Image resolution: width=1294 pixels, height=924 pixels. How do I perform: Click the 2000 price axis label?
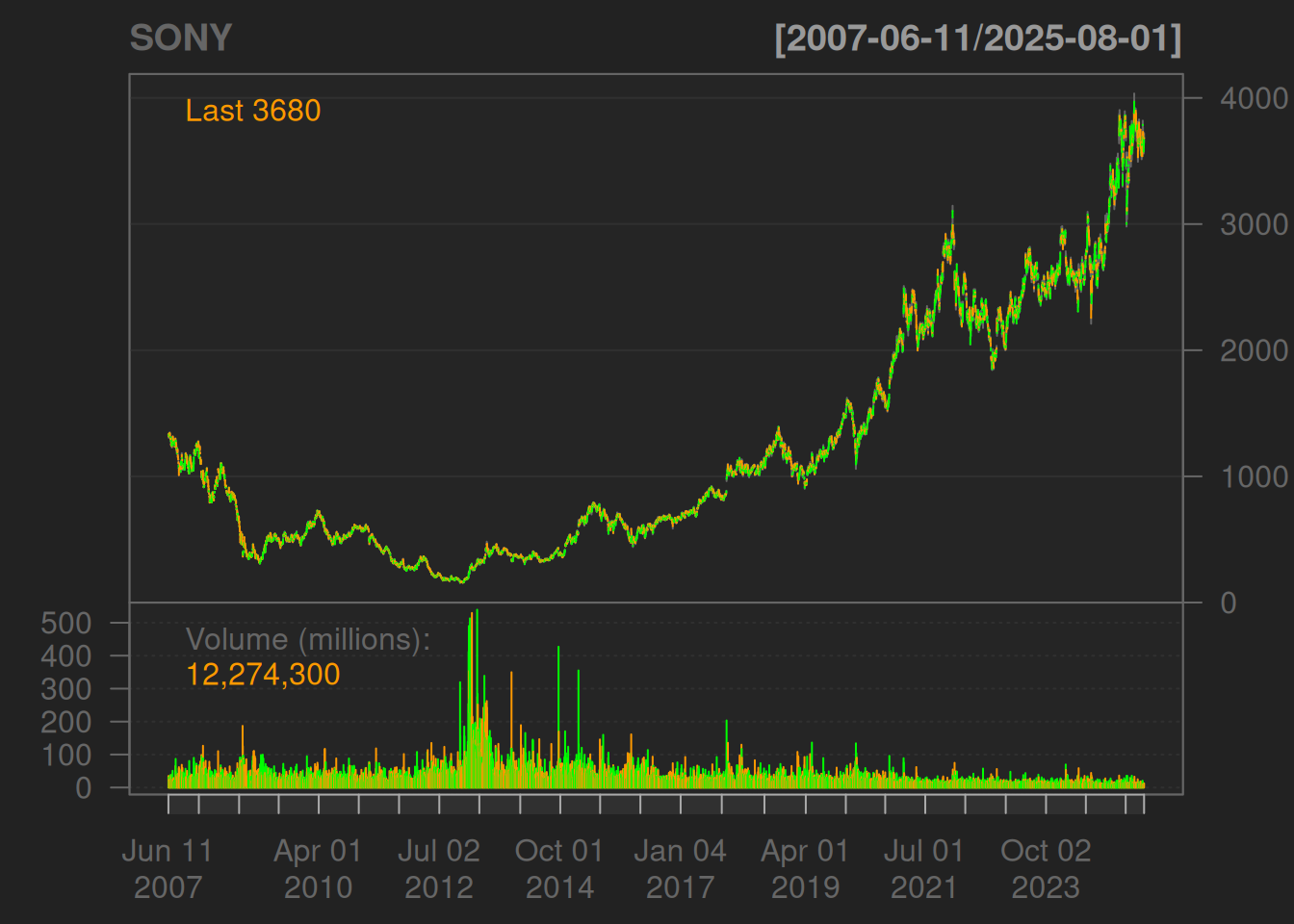pos(1254,350)
